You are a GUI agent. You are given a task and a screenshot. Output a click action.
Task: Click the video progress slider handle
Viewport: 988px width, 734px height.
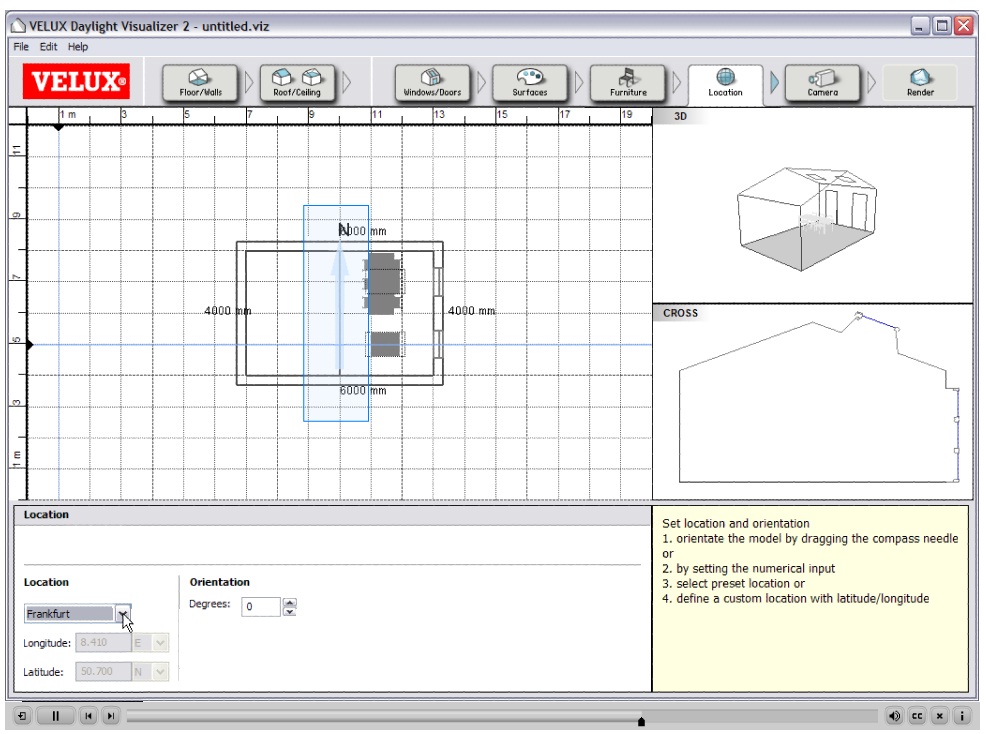641,721
